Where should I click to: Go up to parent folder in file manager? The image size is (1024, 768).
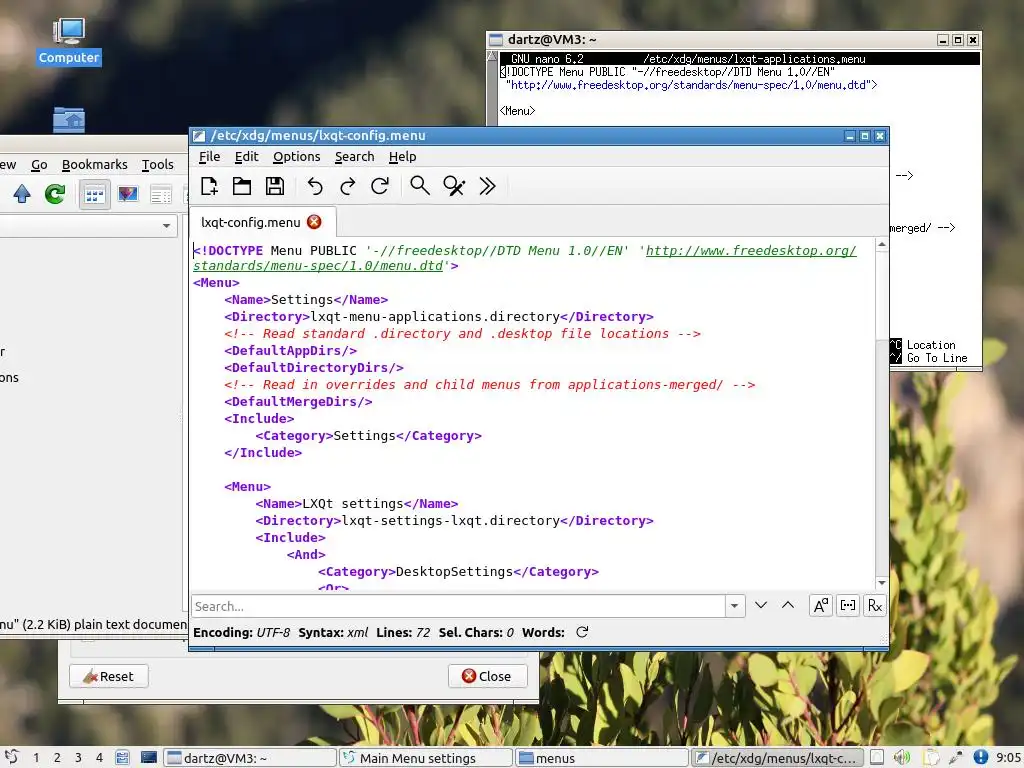(x=22, y=194)
